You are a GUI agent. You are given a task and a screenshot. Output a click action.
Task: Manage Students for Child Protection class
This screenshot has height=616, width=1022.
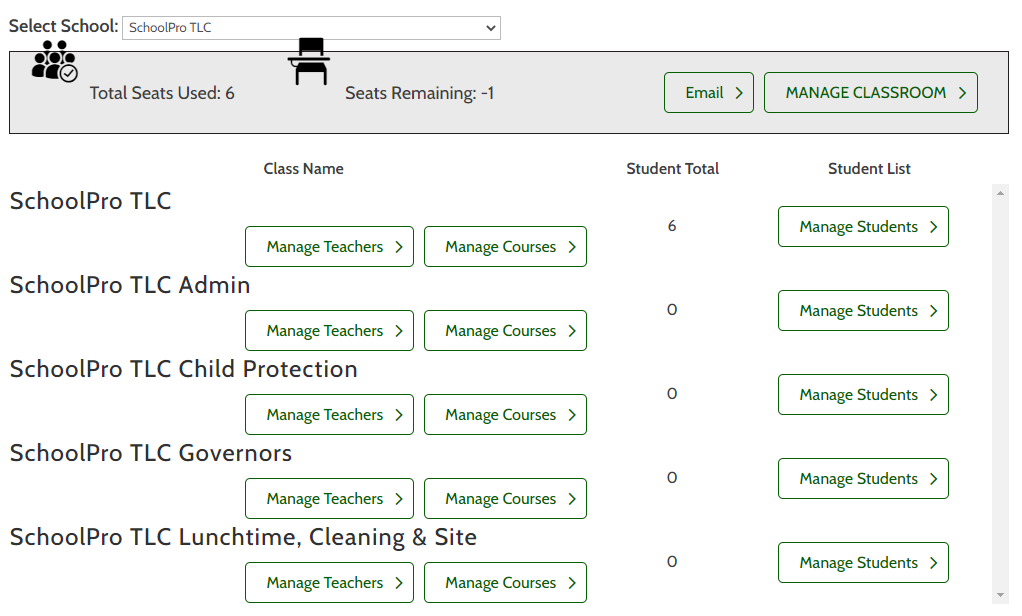pyautogui.click(x=863, y=395)
